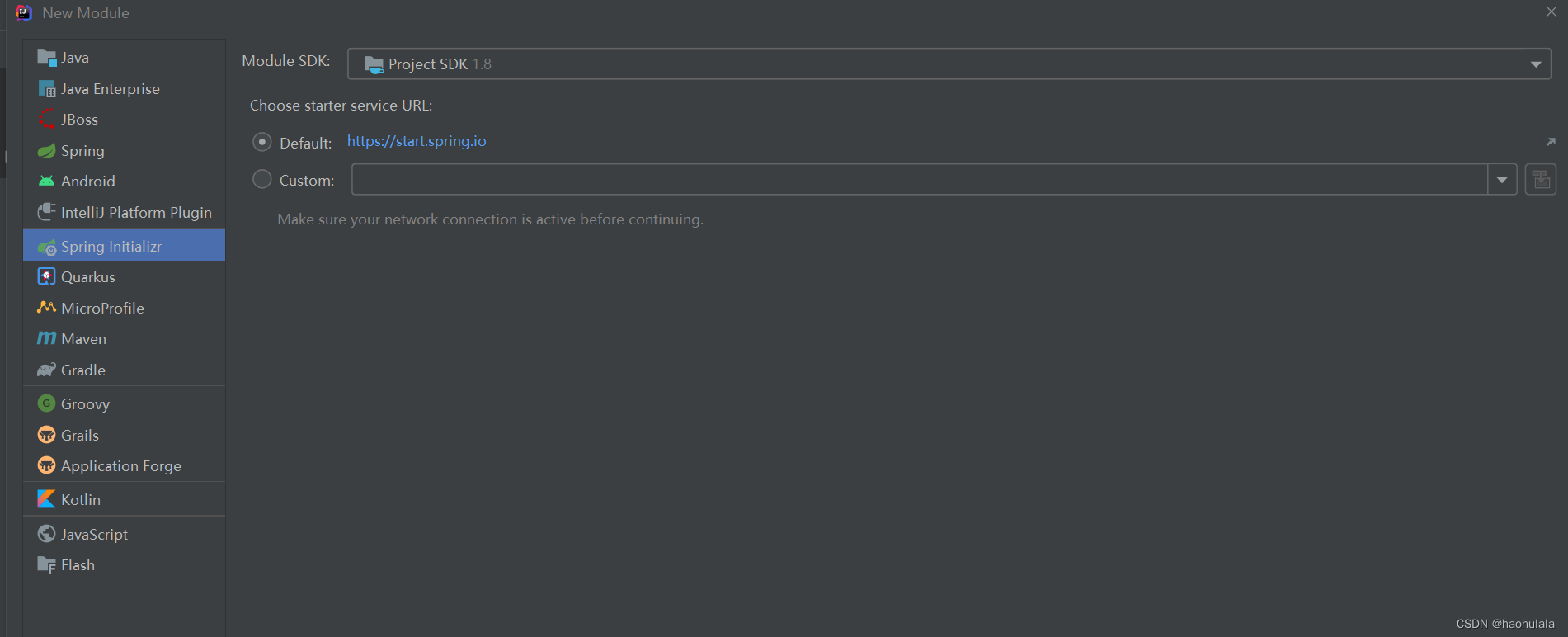Choose Java Enterprise module type
The height and width of the screenshot is (637, 1568).
(x=124, y=88)
